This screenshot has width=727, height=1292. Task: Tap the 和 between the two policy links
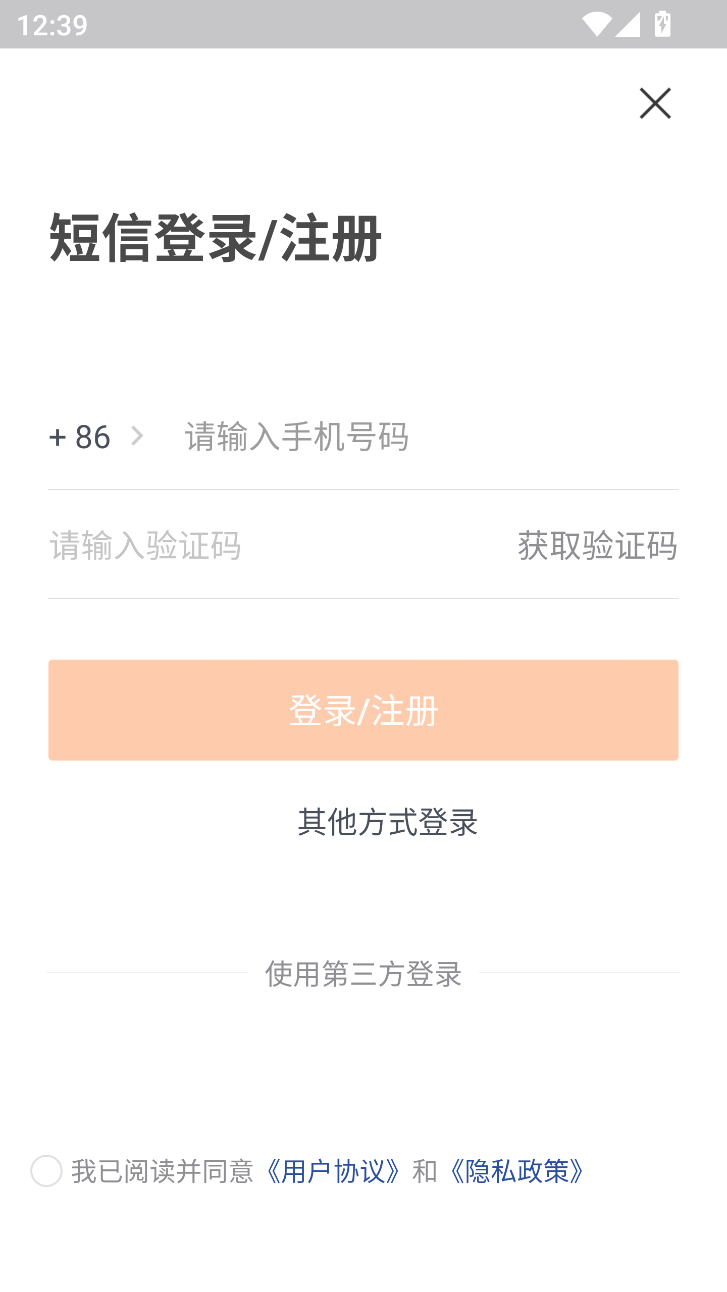point(425,1171)
